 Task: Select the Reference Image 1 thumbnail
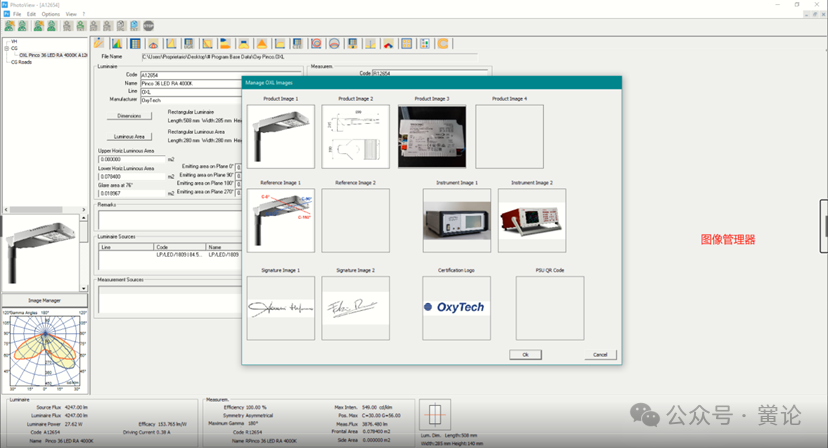(x=281, y=220)
